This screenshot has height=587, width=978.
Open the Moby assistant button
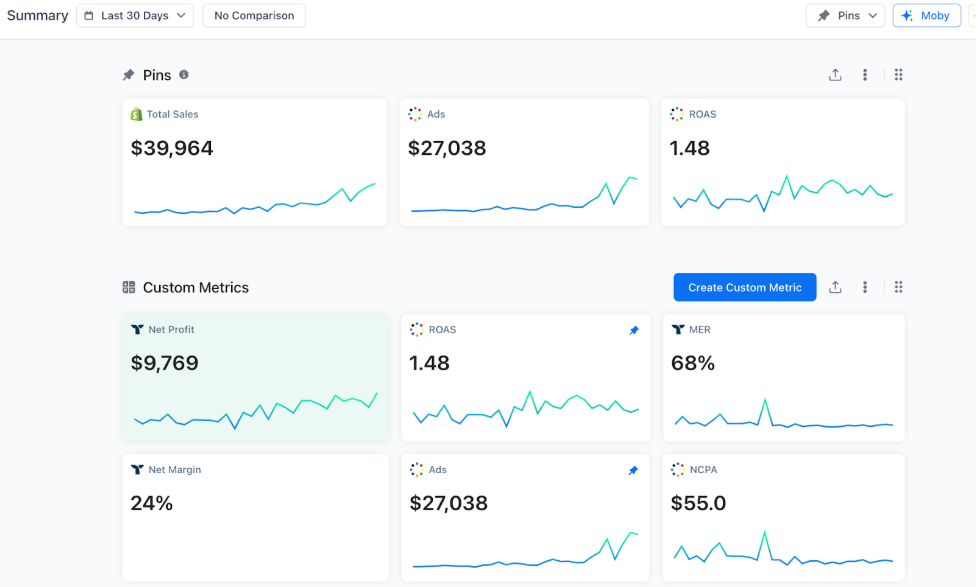[x=926, y=16]
